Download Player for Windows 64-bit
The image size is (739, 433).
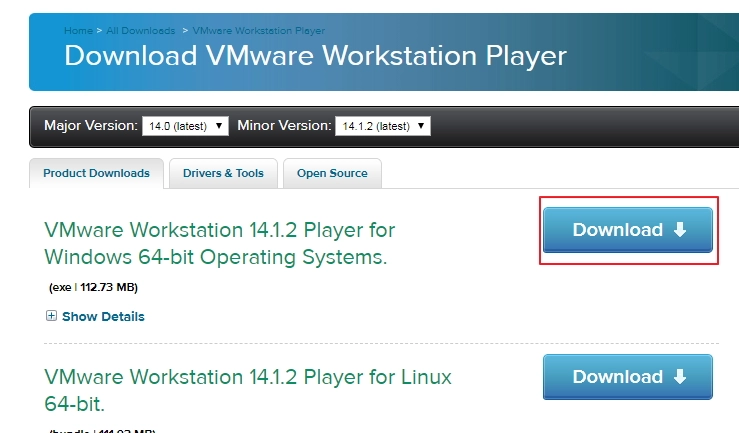click(627, 230)
